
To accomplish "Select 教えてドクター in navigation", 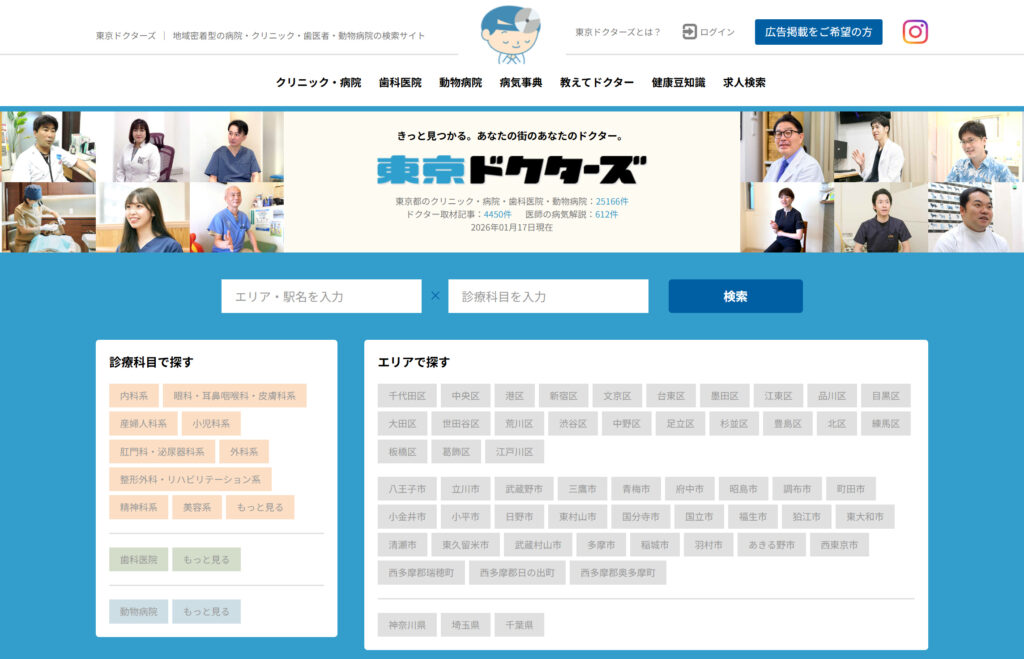I will (x=596, y=83).
